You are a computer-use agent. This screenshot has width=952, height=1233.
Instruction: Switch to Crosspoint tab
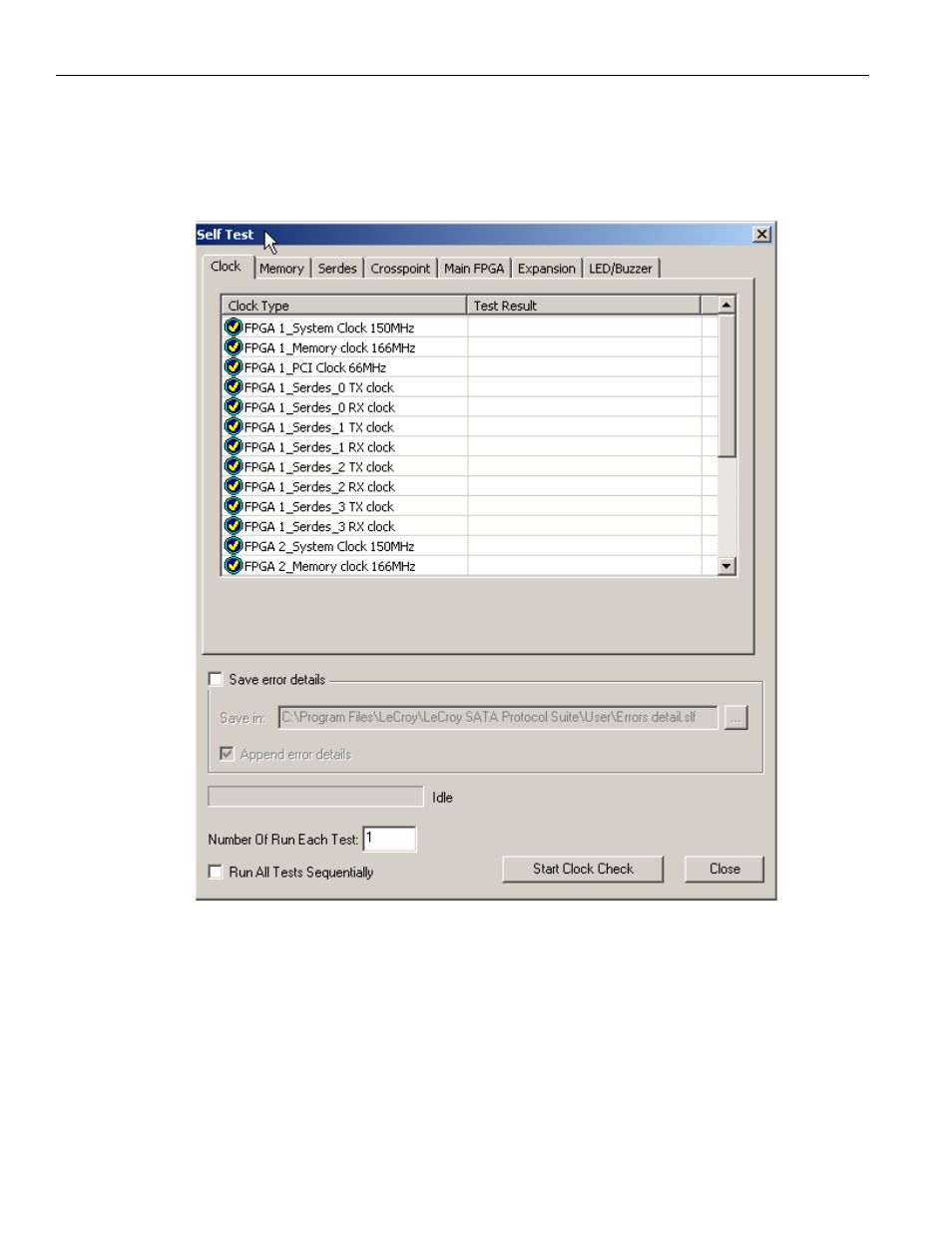point(400,269)
